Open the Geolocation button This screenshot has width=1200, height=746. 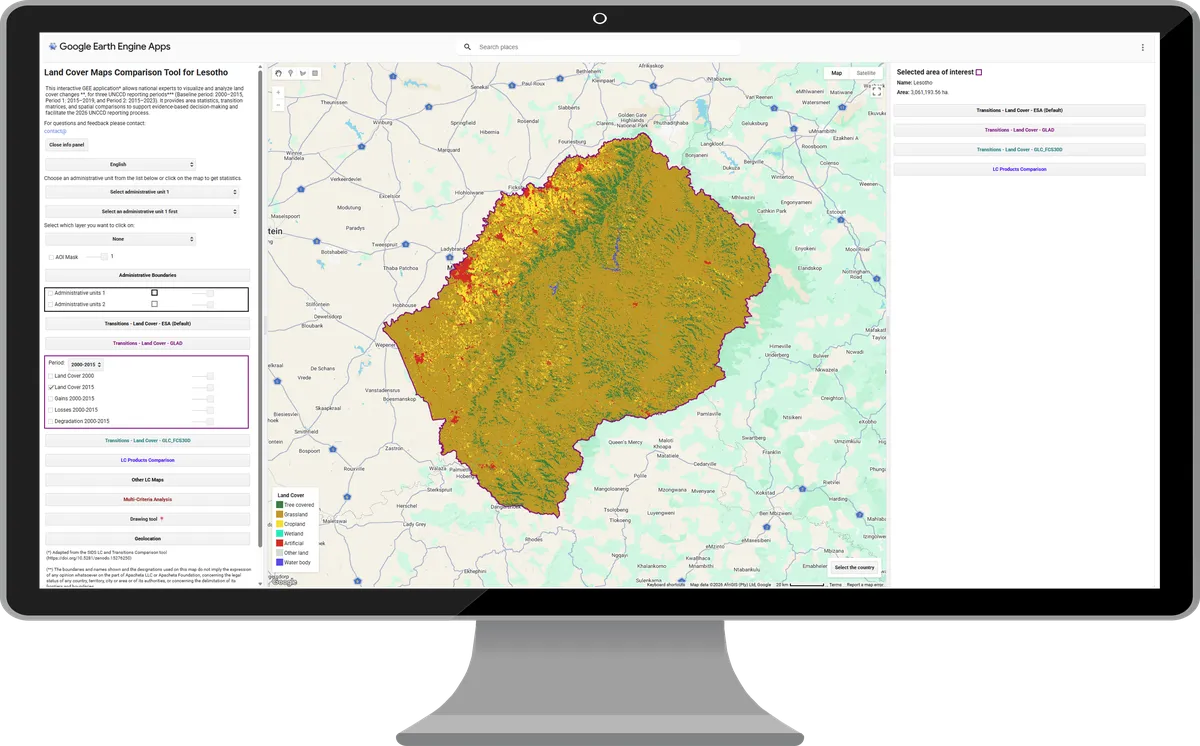pyautogui.click(x=147, y=538)
